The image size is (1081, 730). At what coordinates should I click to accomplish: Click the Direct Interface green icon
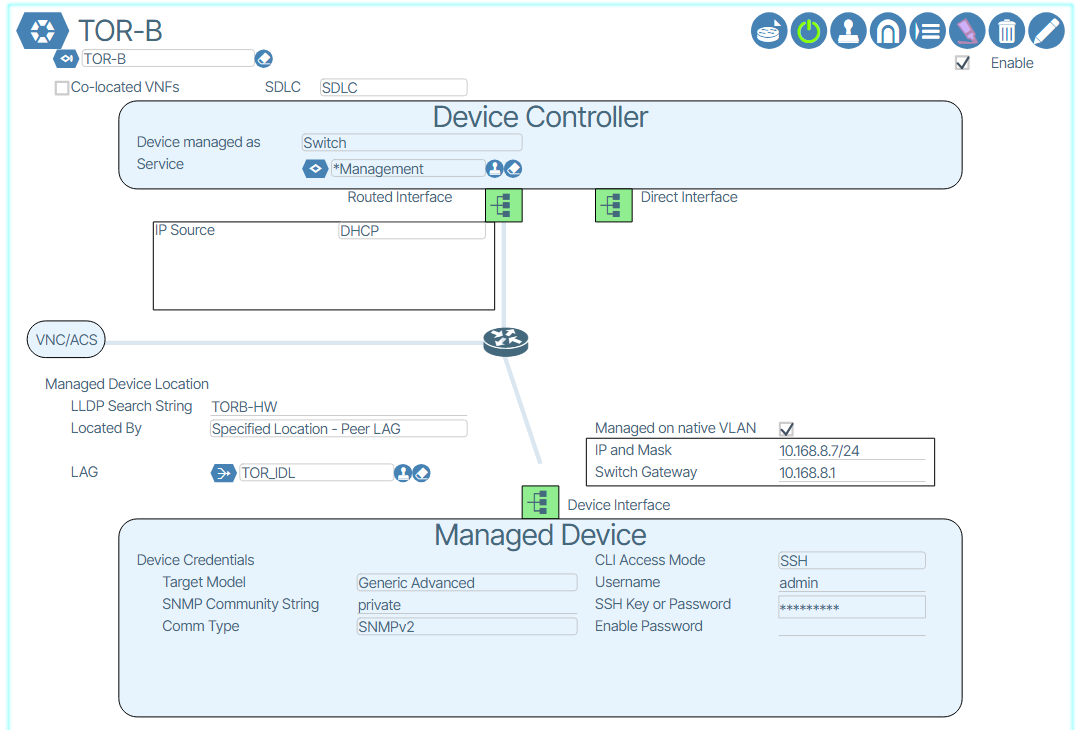coord(613,205)
